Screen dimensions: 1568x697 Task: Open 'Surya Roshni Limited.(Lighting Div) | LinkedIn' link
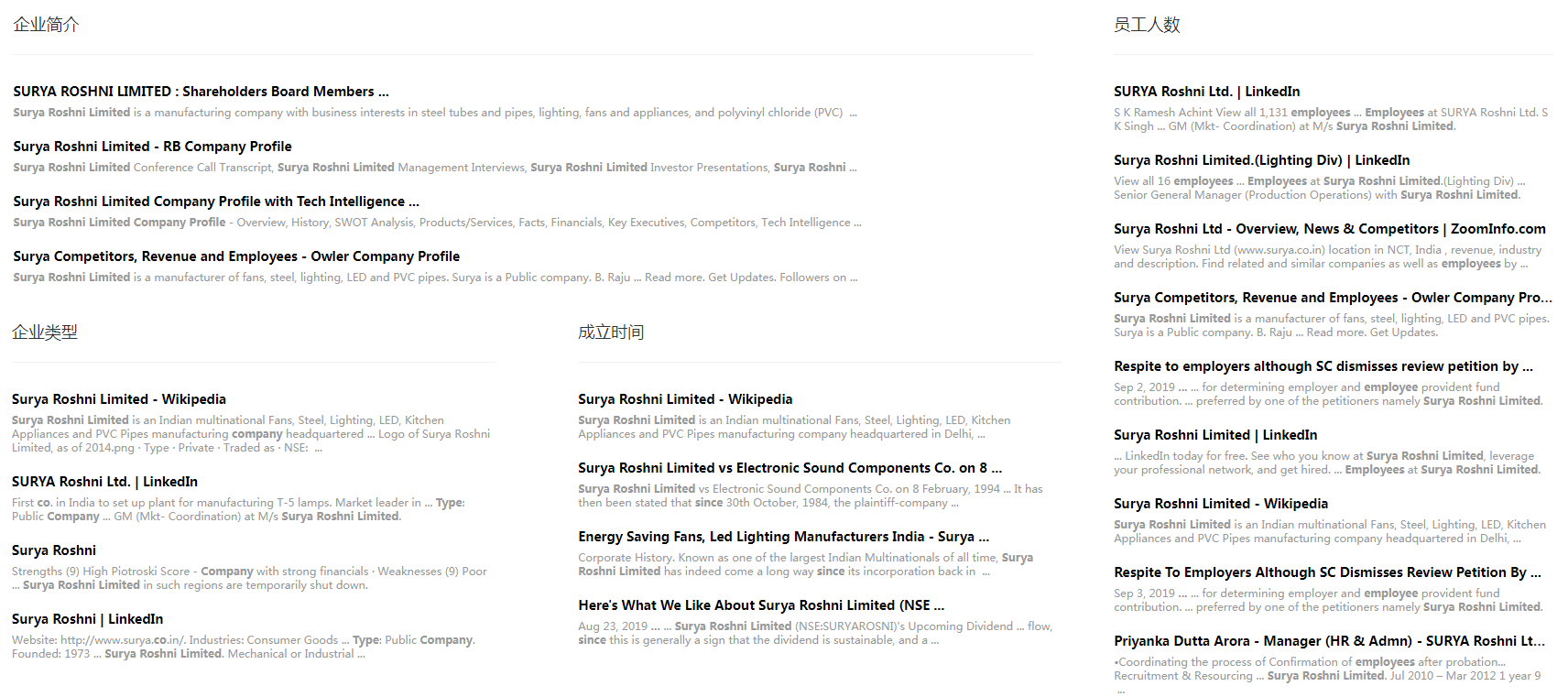1261,160
